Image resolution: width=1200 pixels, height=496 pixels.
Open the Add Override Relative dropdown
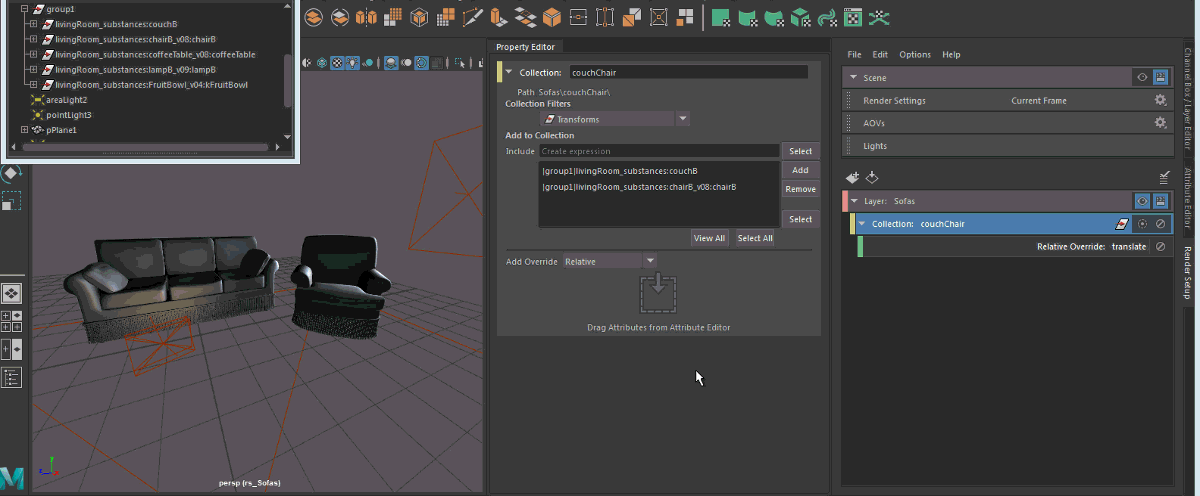tap(650, 261)
